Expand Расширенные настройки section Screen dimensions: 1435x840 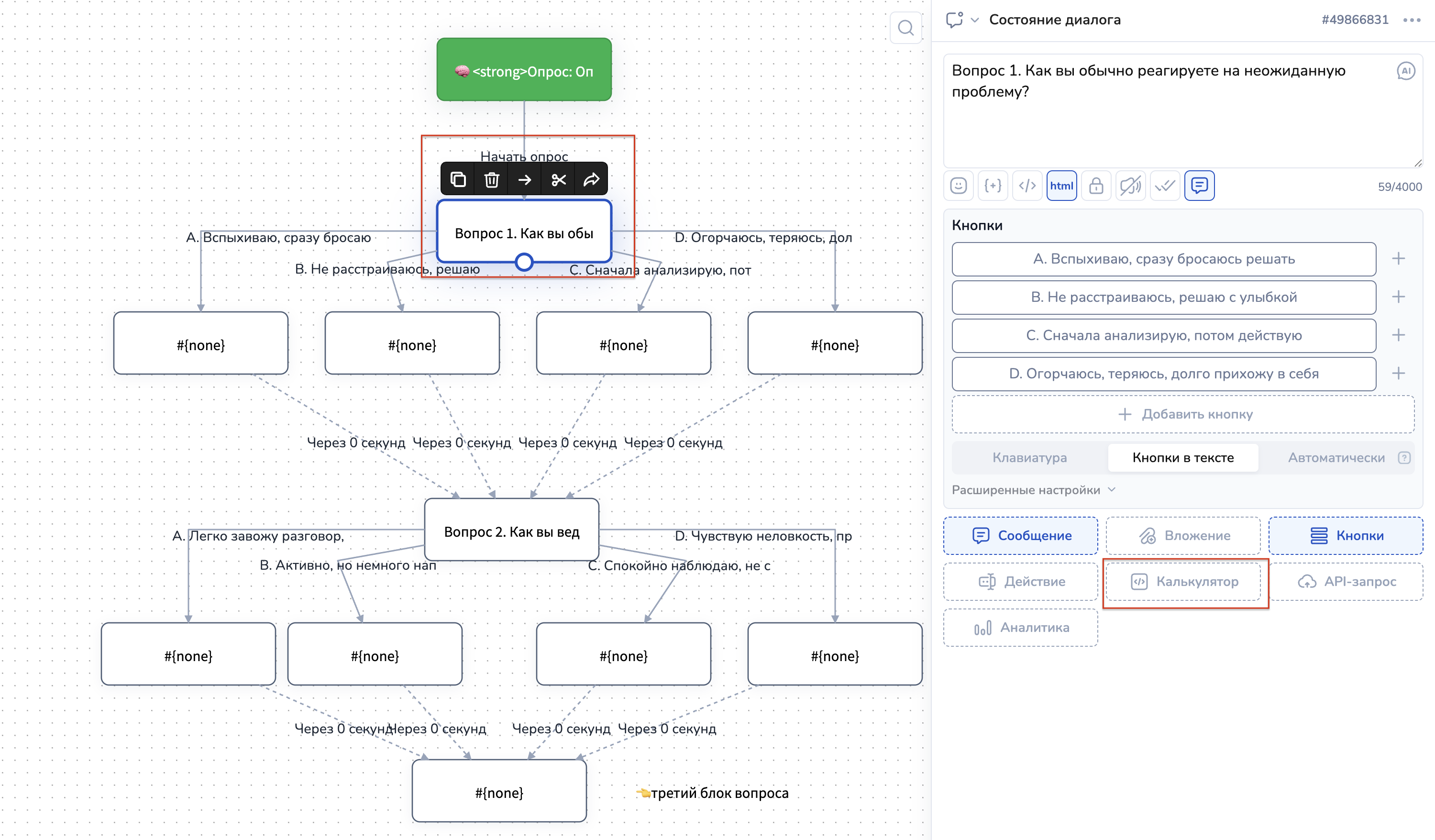(1033, 490)
